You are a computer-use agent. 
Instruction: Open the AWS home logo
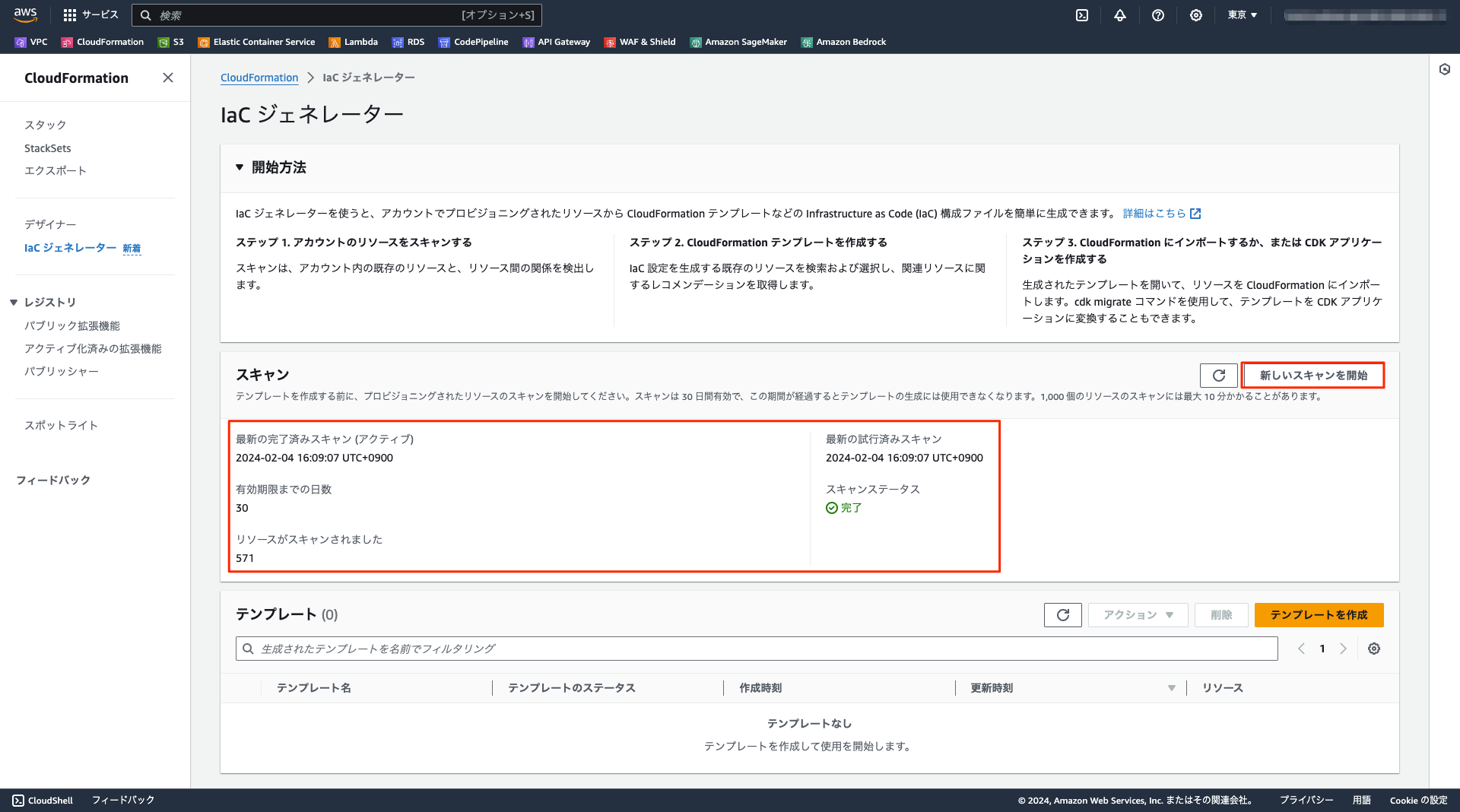click(x=25, y=14)
